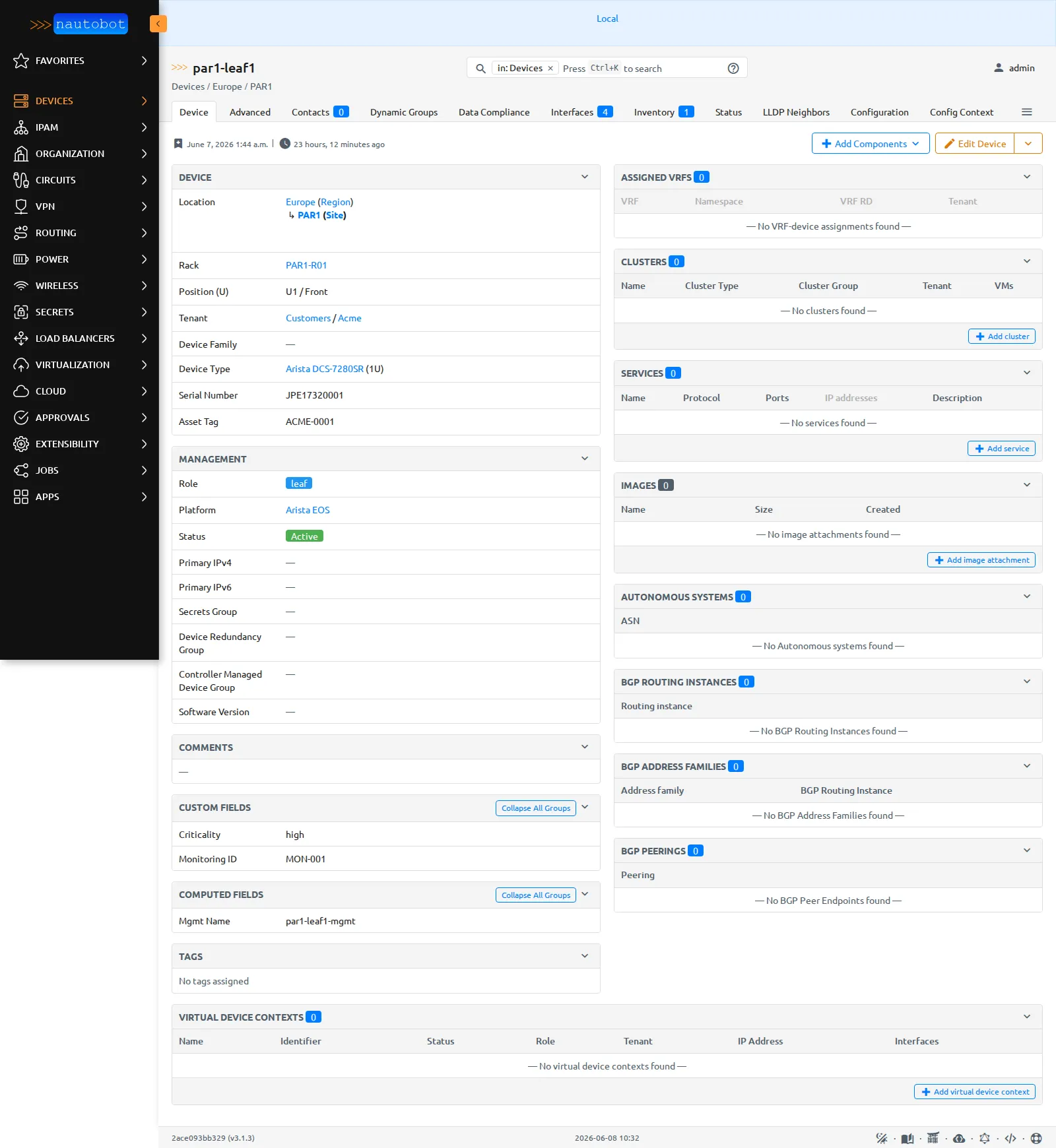Open Organization building icon in sidebar

pyautogui.click(x=21, y=154)
